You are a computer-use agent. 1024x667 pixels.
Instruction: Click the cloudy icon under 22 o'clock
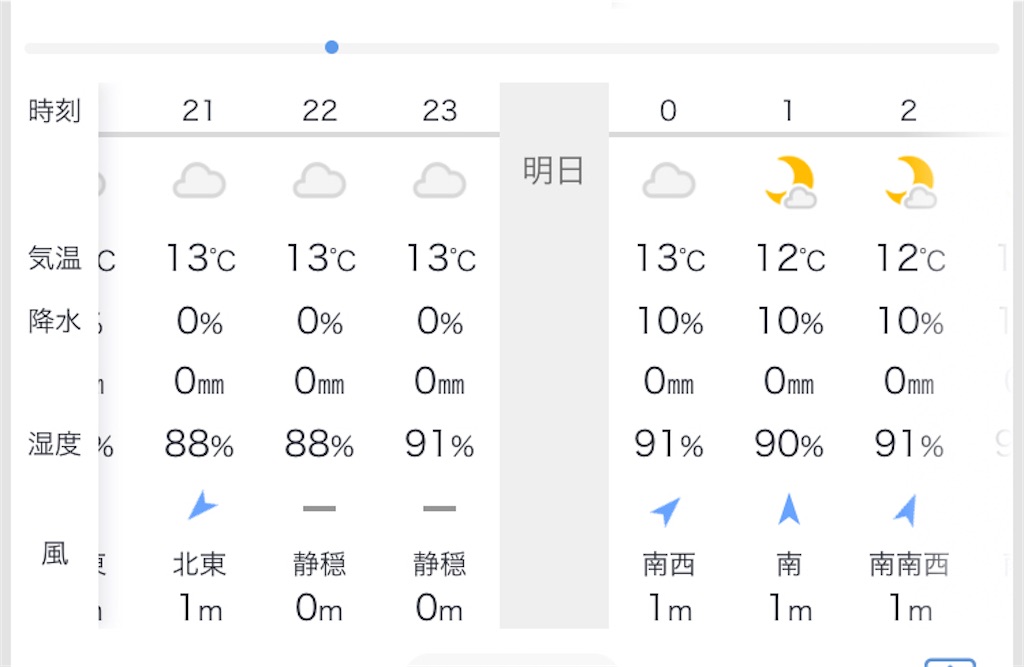319,181
